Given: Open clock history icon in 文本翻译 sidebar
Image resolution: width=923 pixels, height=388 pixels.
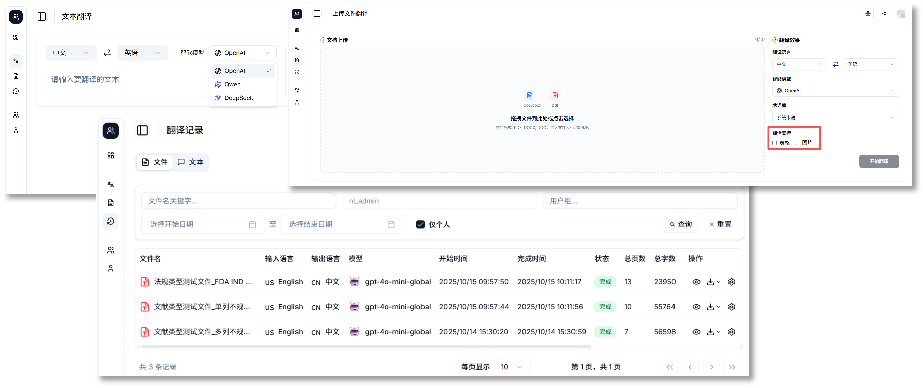Looking at the screenshot, I should coord(16,91).
